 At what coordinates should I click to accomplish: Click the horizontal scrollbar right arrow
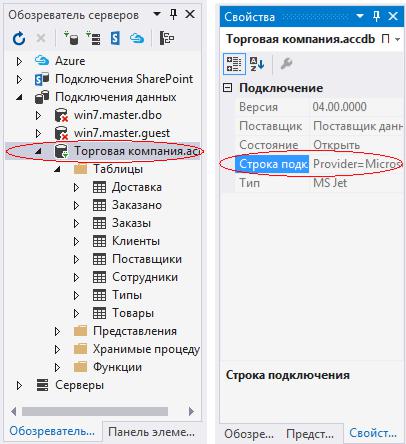point(191,412)
